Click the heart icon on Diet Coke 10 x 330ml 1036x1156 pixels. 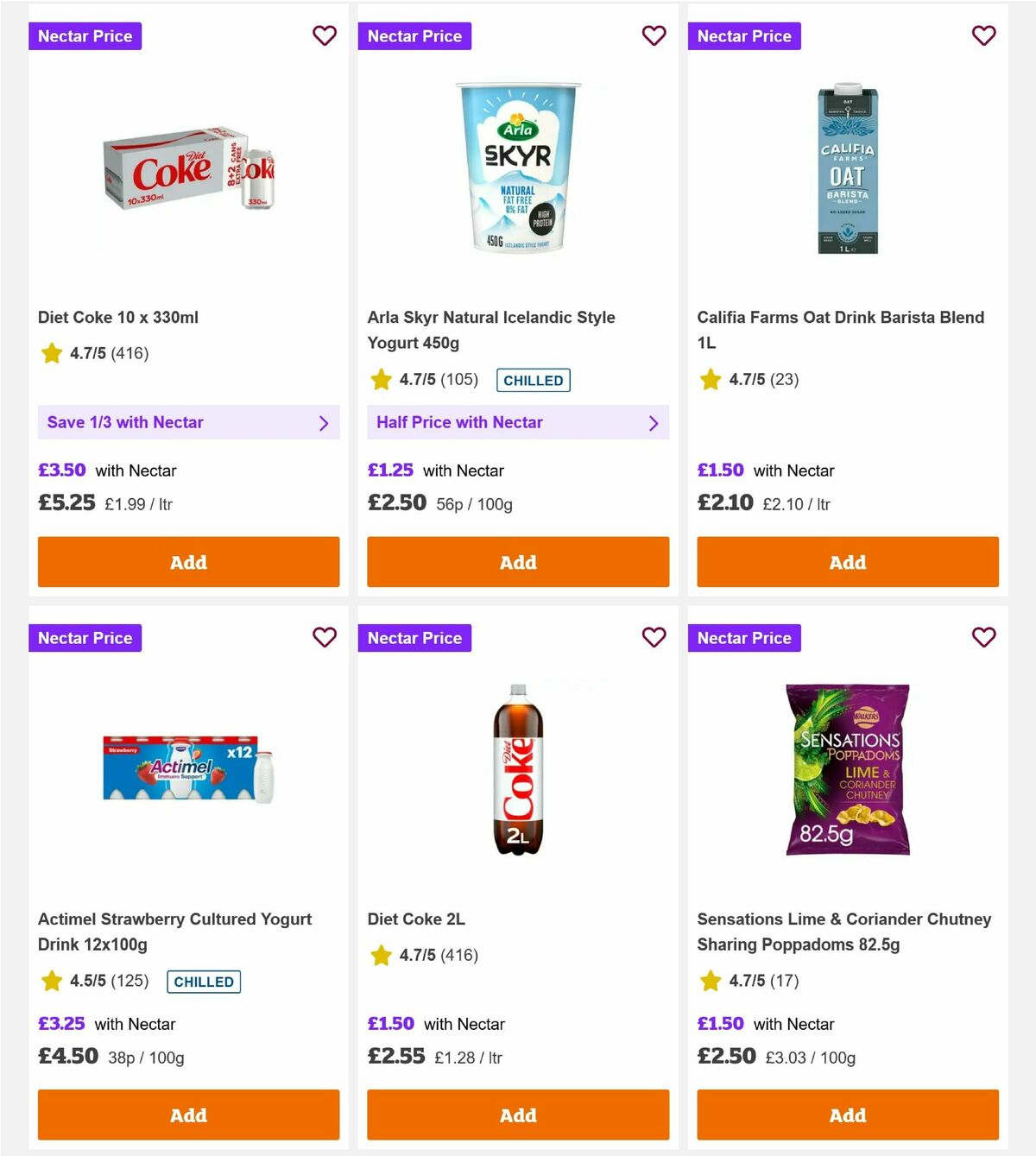point(325,35)
